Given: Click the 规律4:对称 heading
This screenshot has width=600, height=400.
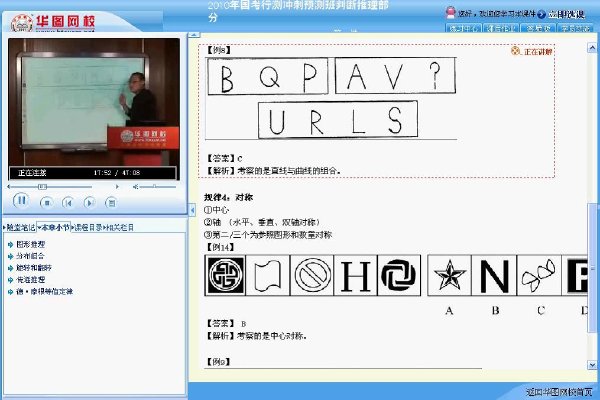Looking at the screenshot, I should click(x=228, y=198).
